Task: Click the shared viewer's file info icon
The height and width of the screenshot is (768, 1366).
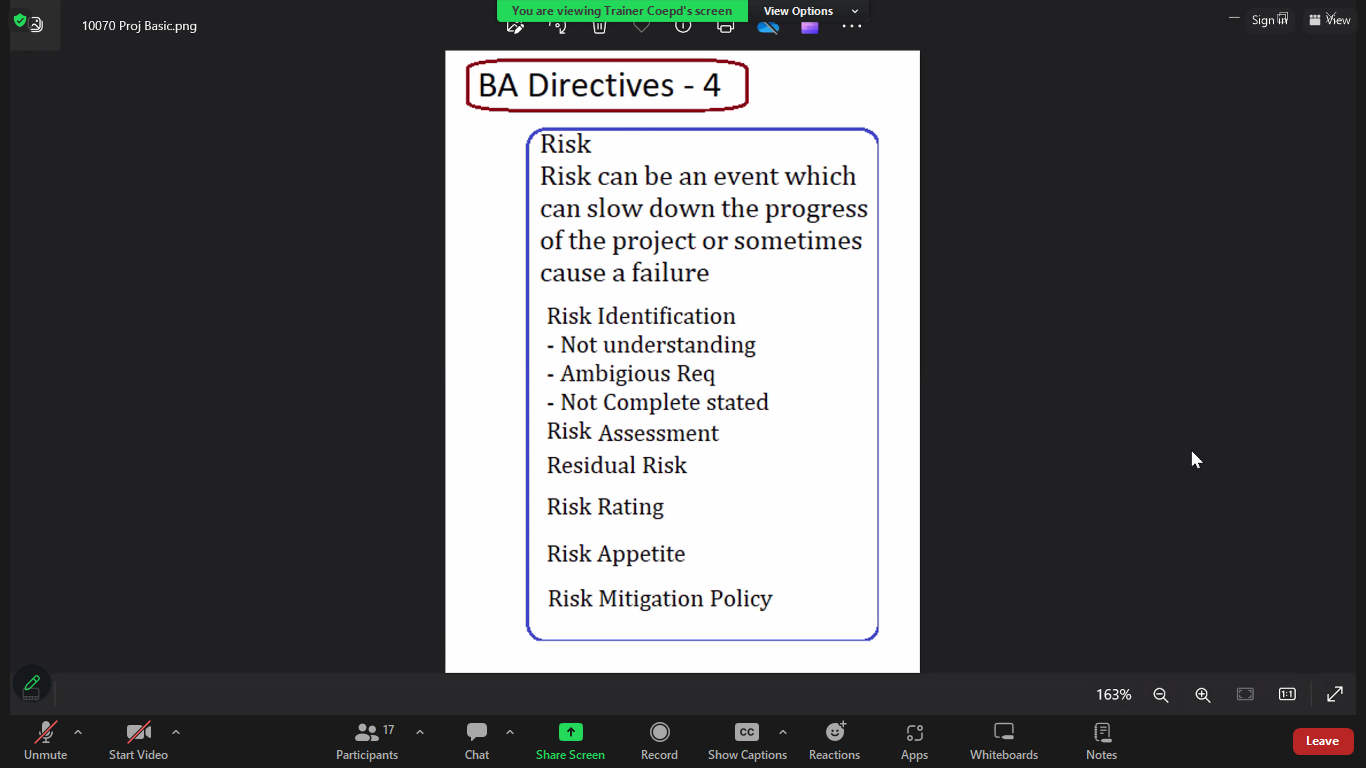Action: point(683,27)
